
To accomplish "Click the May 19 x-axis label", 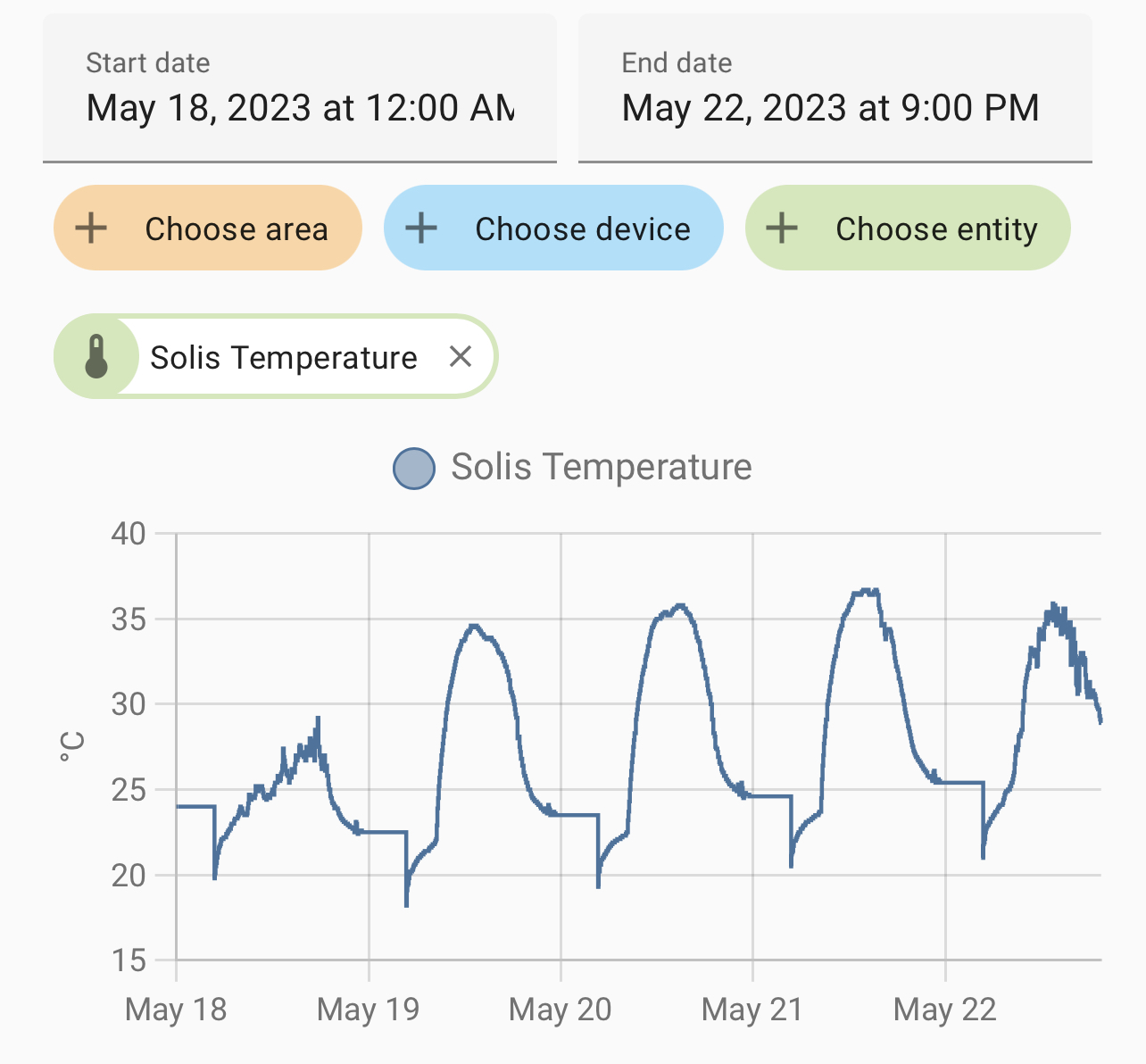I will point(368,1010).
